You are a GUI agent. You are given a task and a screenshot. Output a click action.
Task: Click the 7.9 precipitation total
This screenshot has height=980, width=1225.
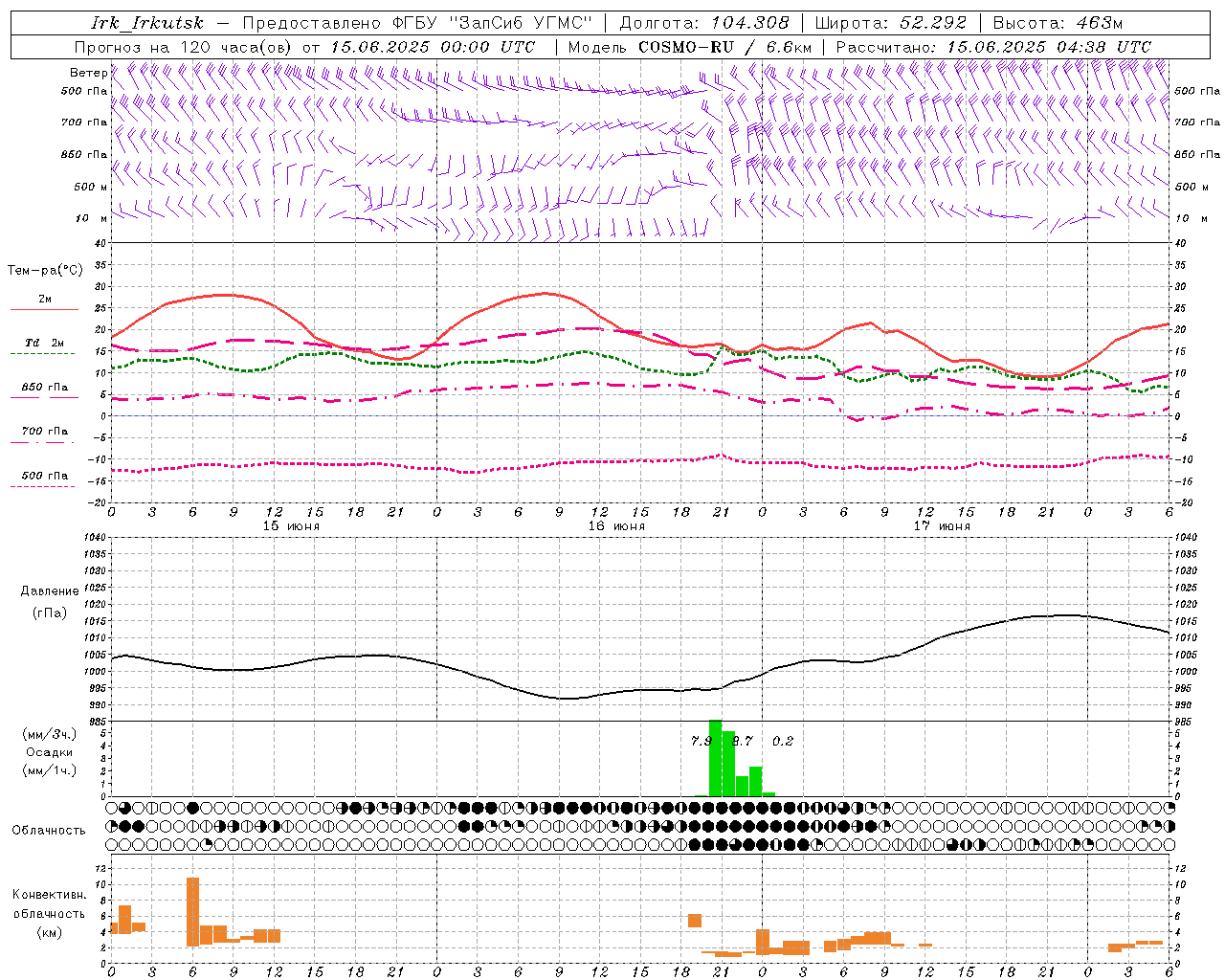click(x=702, y=741)
